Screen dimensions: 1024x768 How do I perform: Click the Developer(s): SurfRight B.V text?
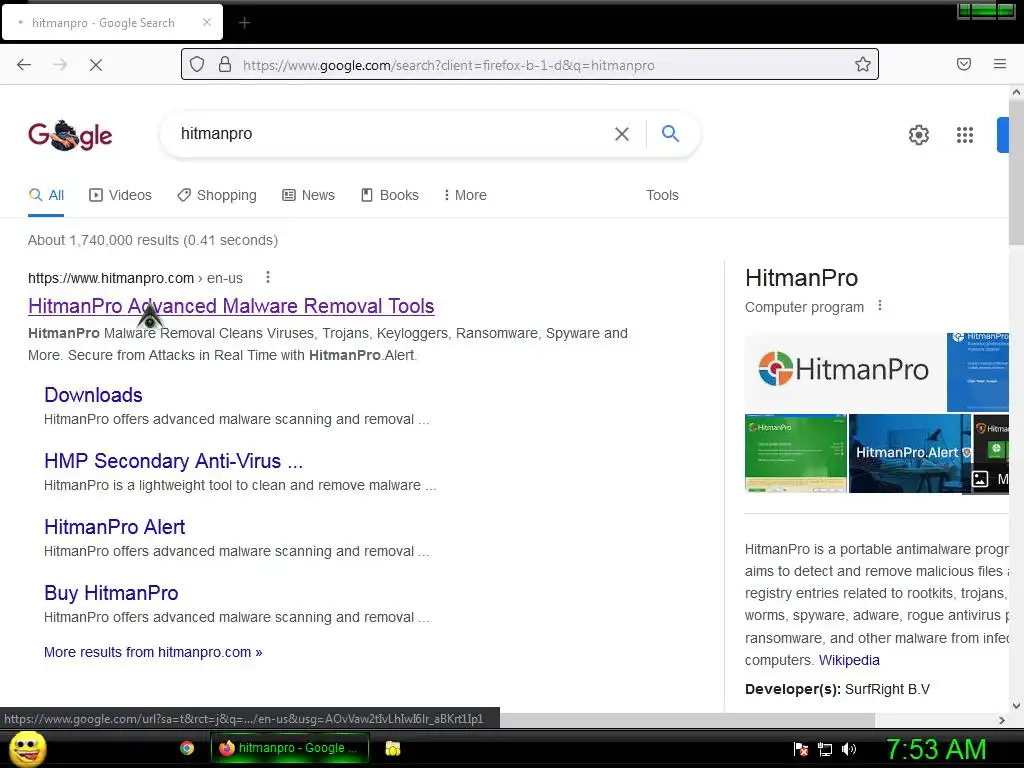[837, 690]
